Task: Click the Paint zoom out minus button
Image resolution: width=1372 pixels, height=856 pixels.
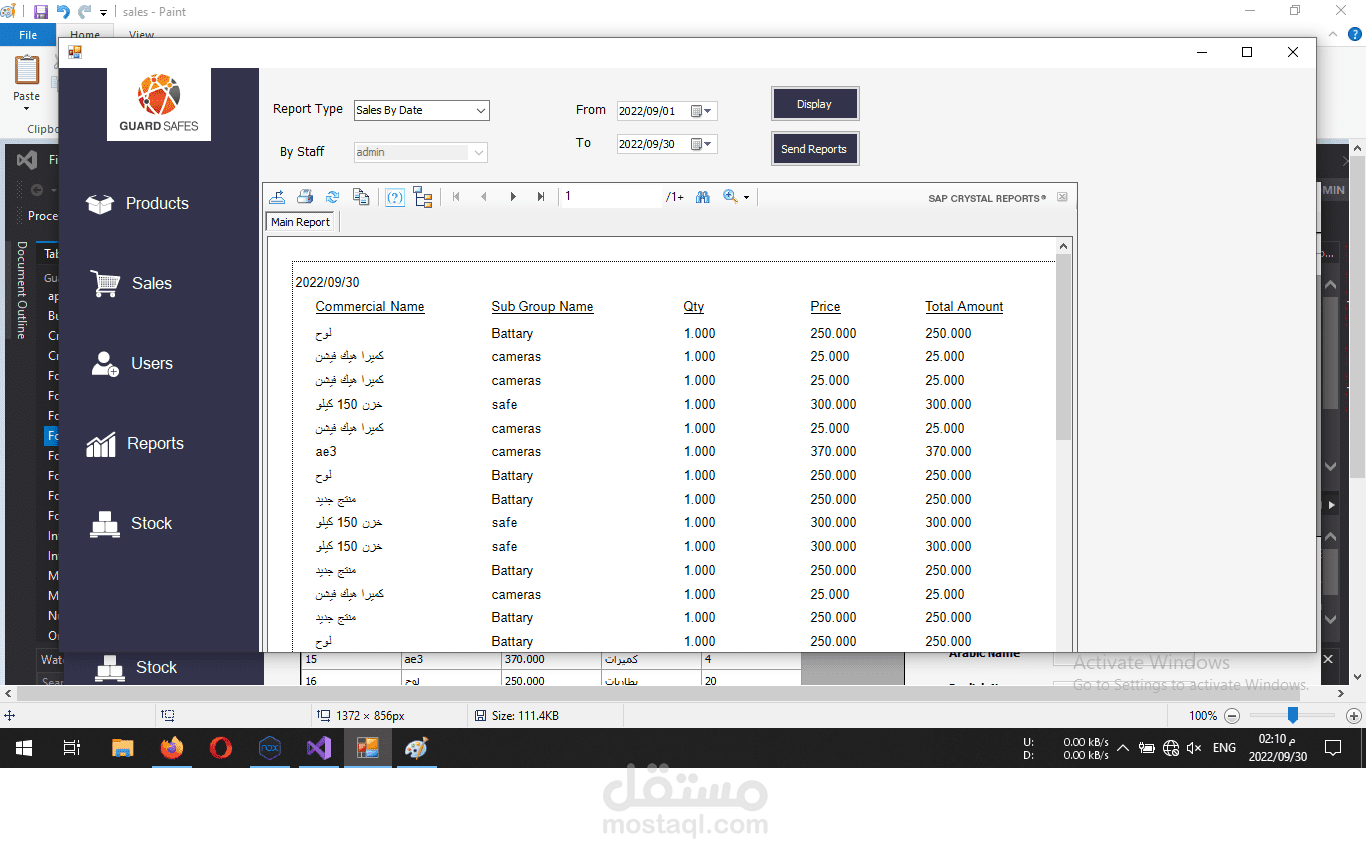Action: (x=1232, y=716)
